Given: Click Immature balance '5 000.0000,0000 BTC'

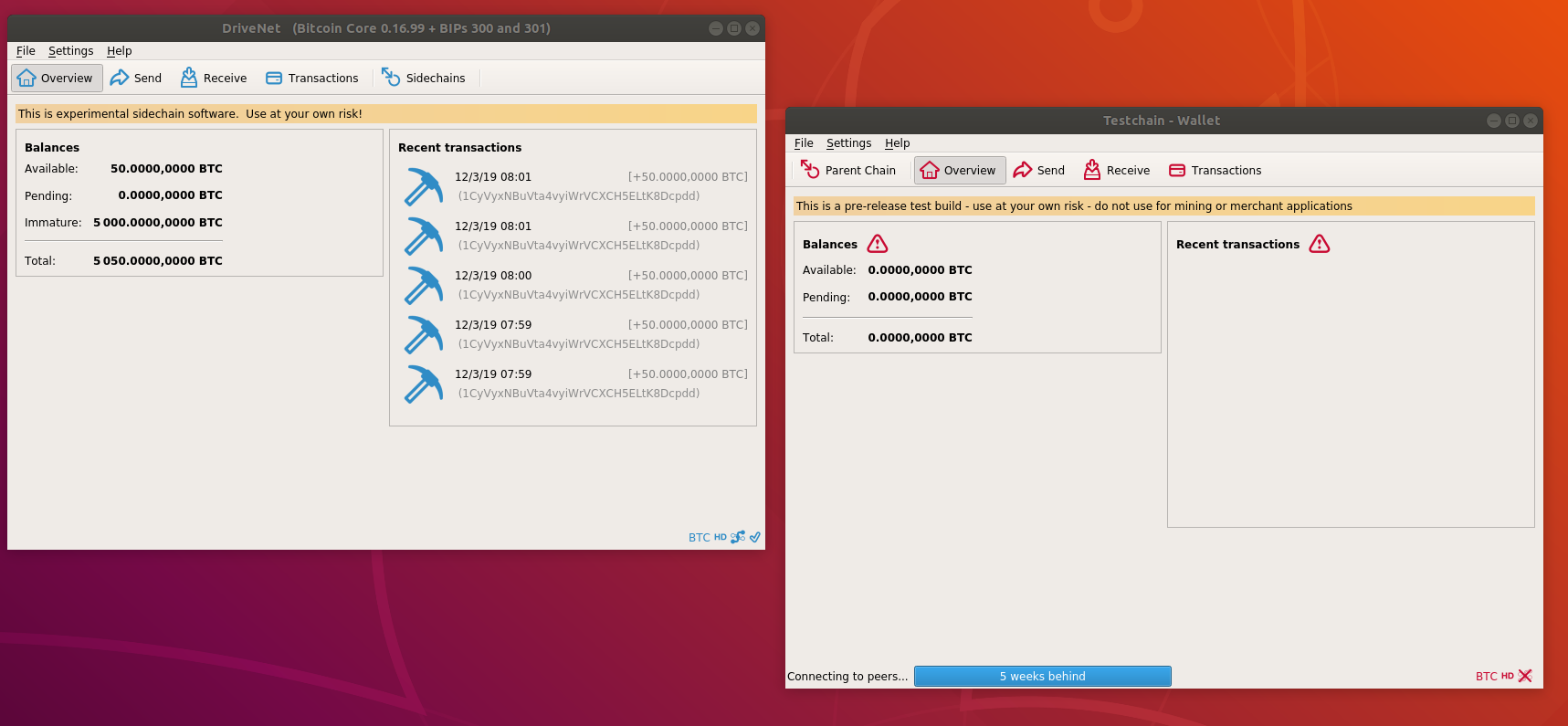Looking at the screenshot, I should point(158,222).
